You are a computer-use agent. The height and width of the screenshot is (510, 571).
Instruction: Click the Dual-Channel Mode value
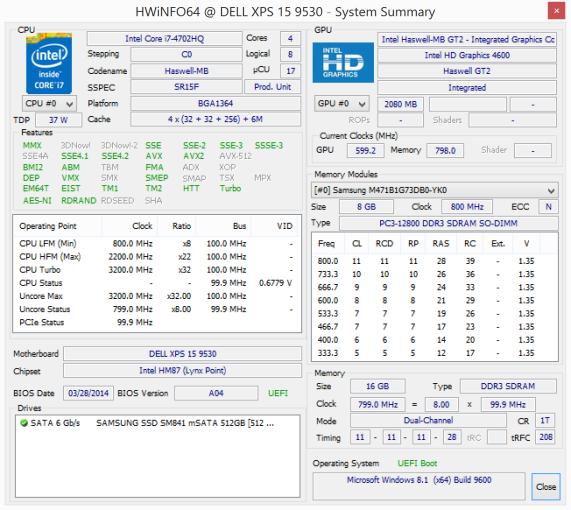[428, 420]
